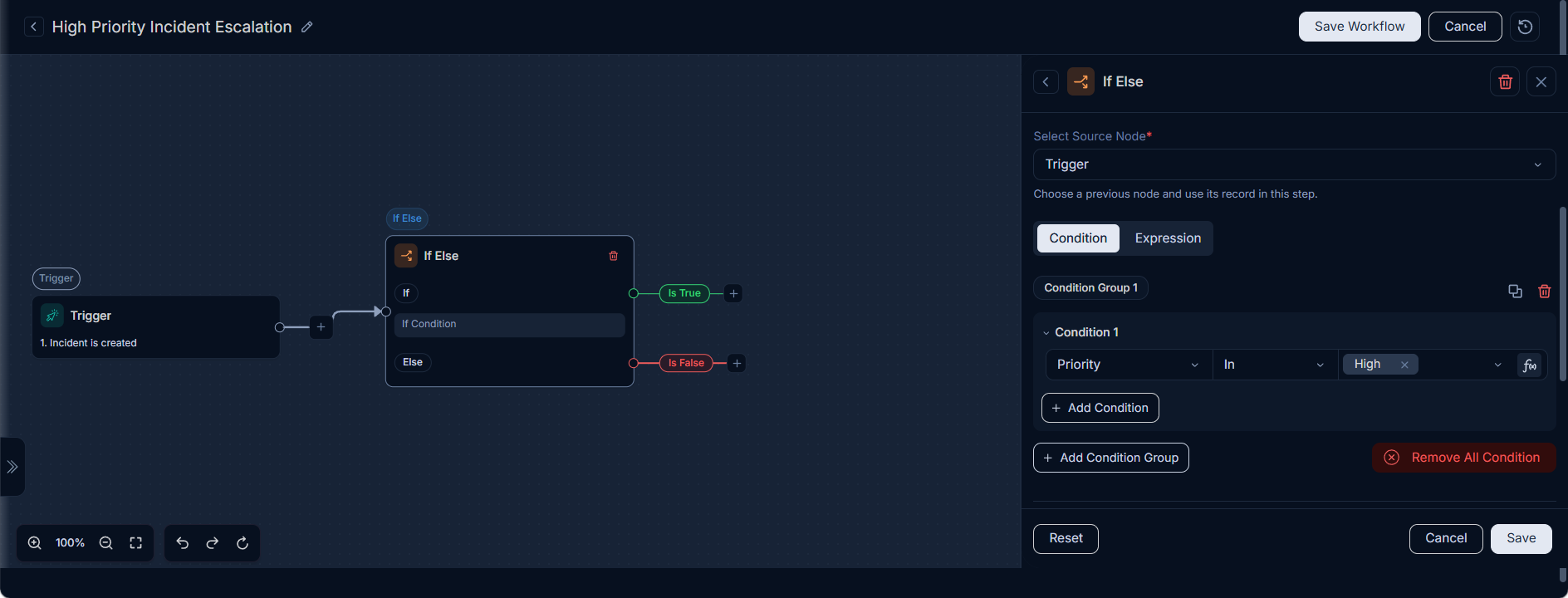Zoom in on the canvas

coord(35,543)
